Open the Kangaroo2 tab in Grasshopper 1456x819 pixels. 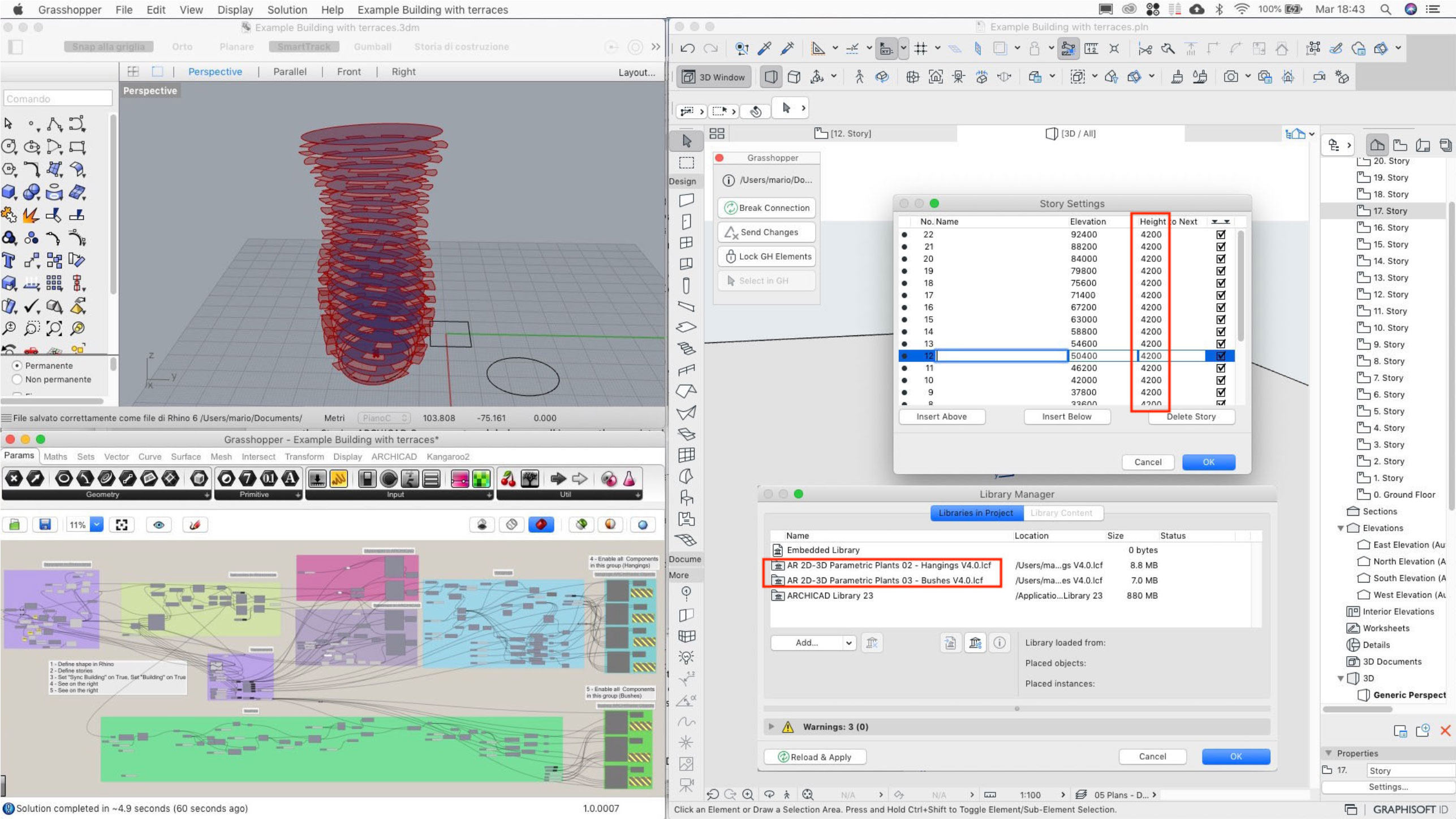pyautogui.click(x=447, y=456)
